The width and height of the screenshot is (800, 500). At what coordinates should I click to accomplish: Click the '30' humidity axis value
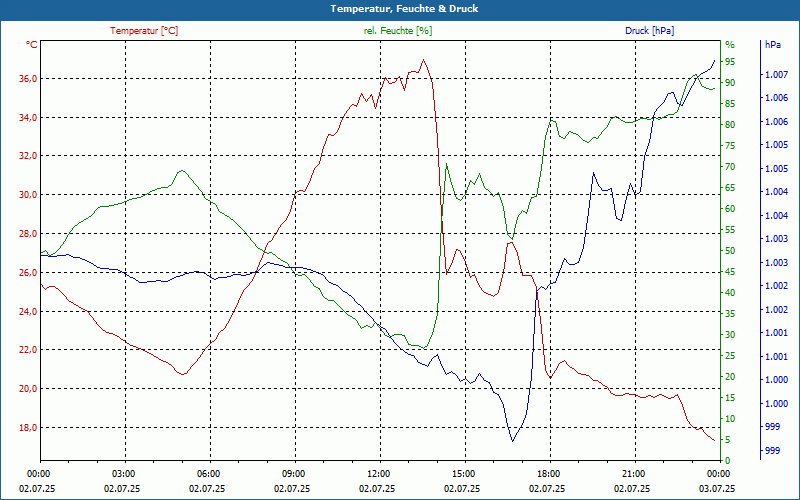[x=730, y=335]
